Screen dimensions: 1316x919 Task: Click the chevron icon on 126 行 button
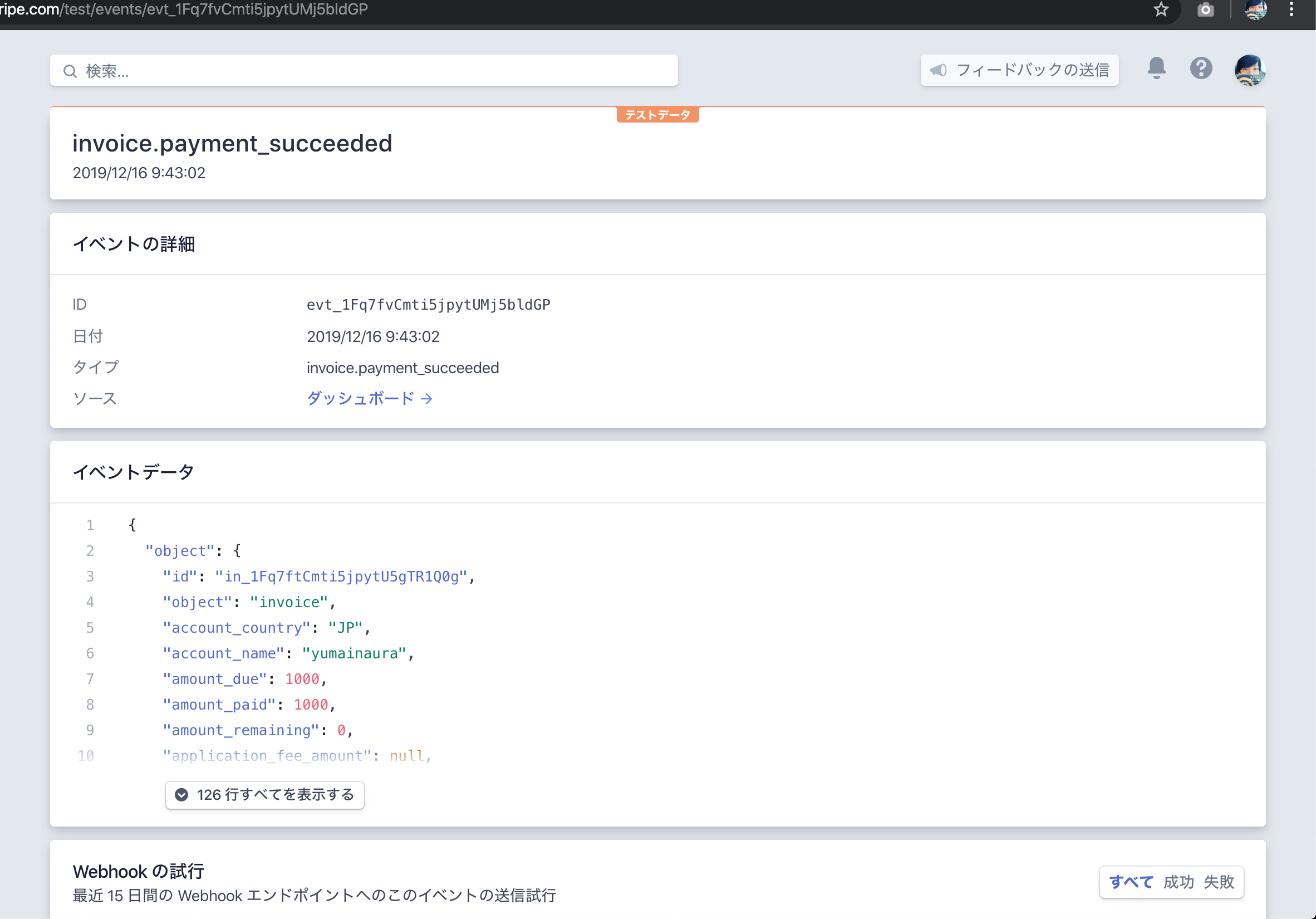(x=181, y=795)
